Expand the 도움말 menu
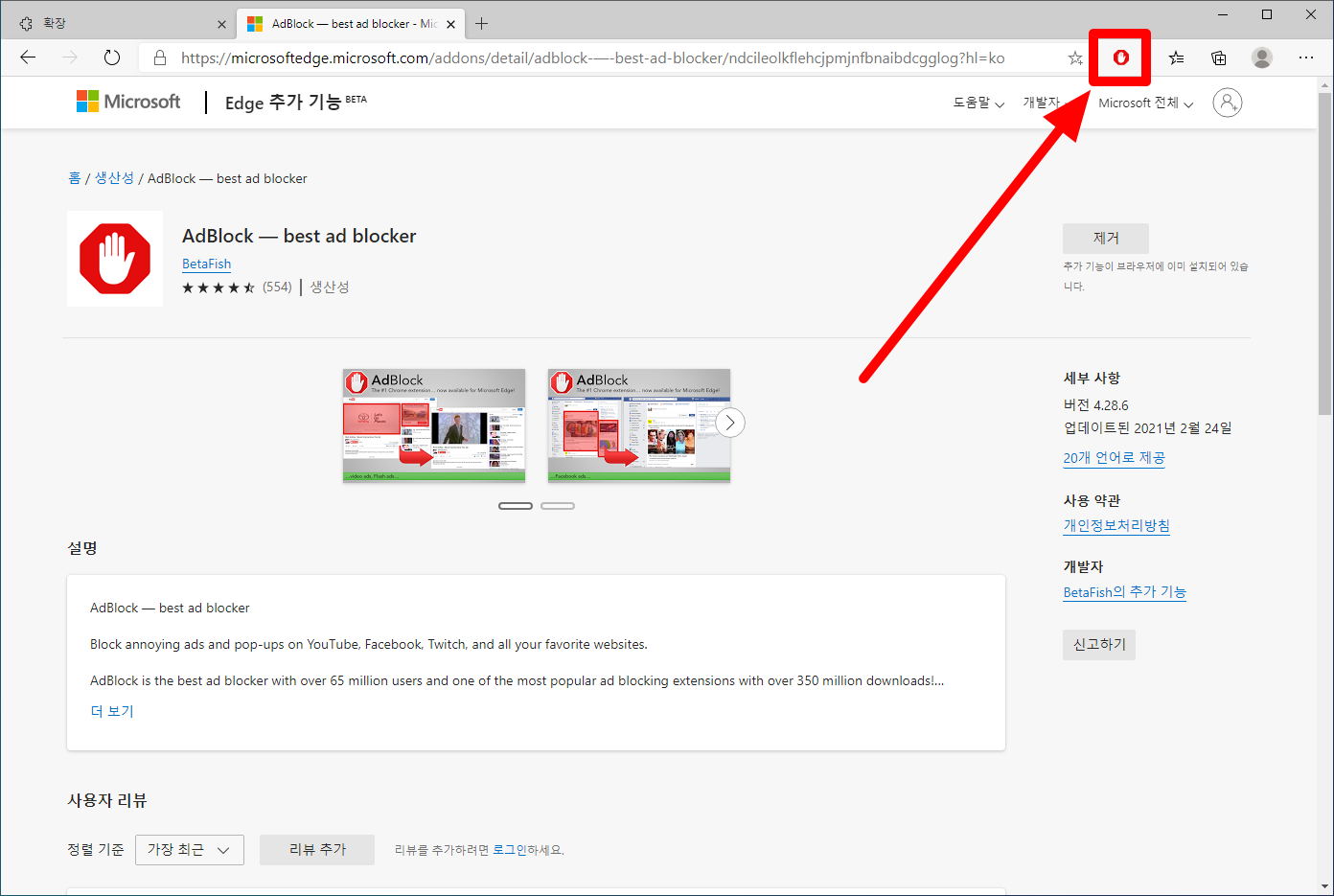Viewport: 1334px width, 896px height. click(978, 103)
